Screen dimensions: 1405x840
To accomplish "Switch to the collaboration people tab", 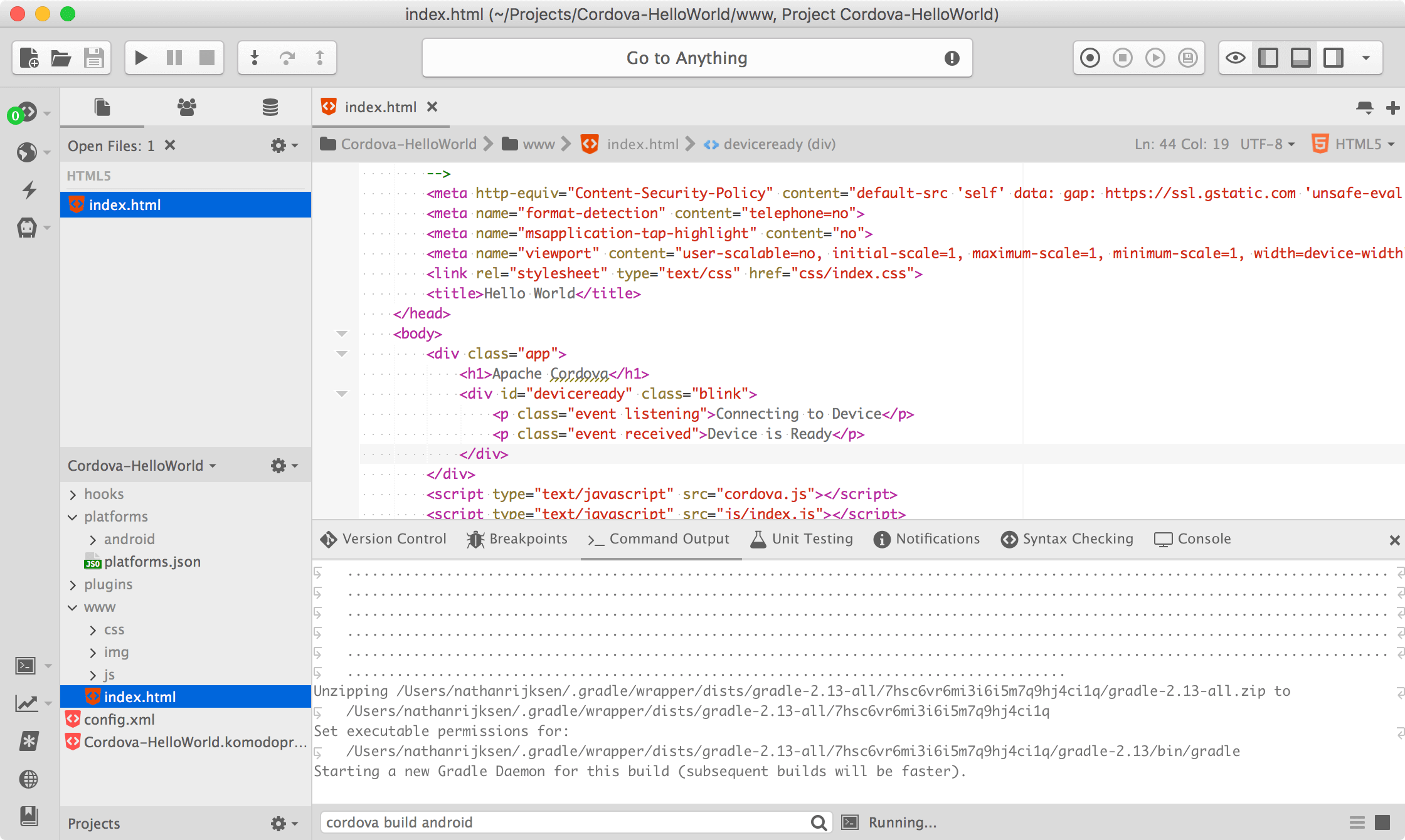I will click(186, 107).
